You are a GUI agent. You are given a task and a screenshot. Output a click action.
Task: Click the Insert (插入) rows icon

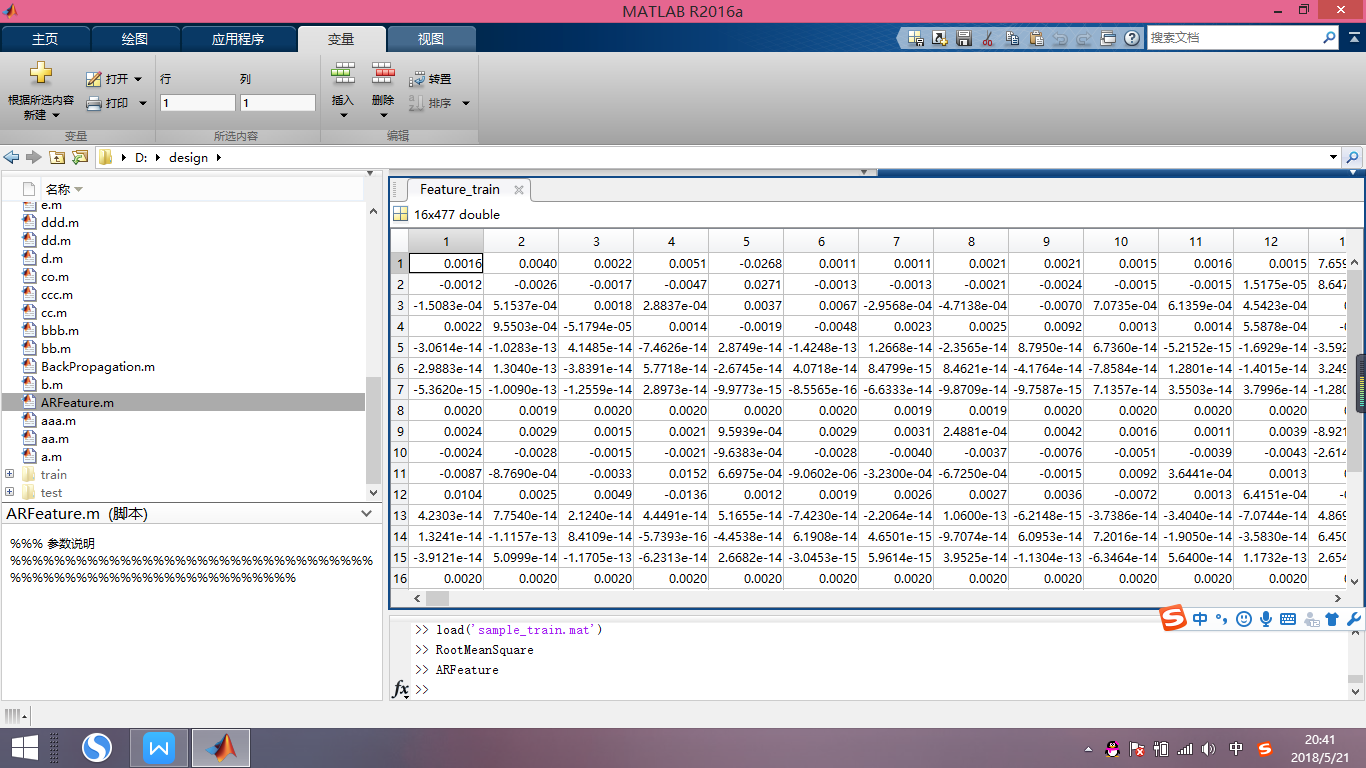click(x=343, y=74)
